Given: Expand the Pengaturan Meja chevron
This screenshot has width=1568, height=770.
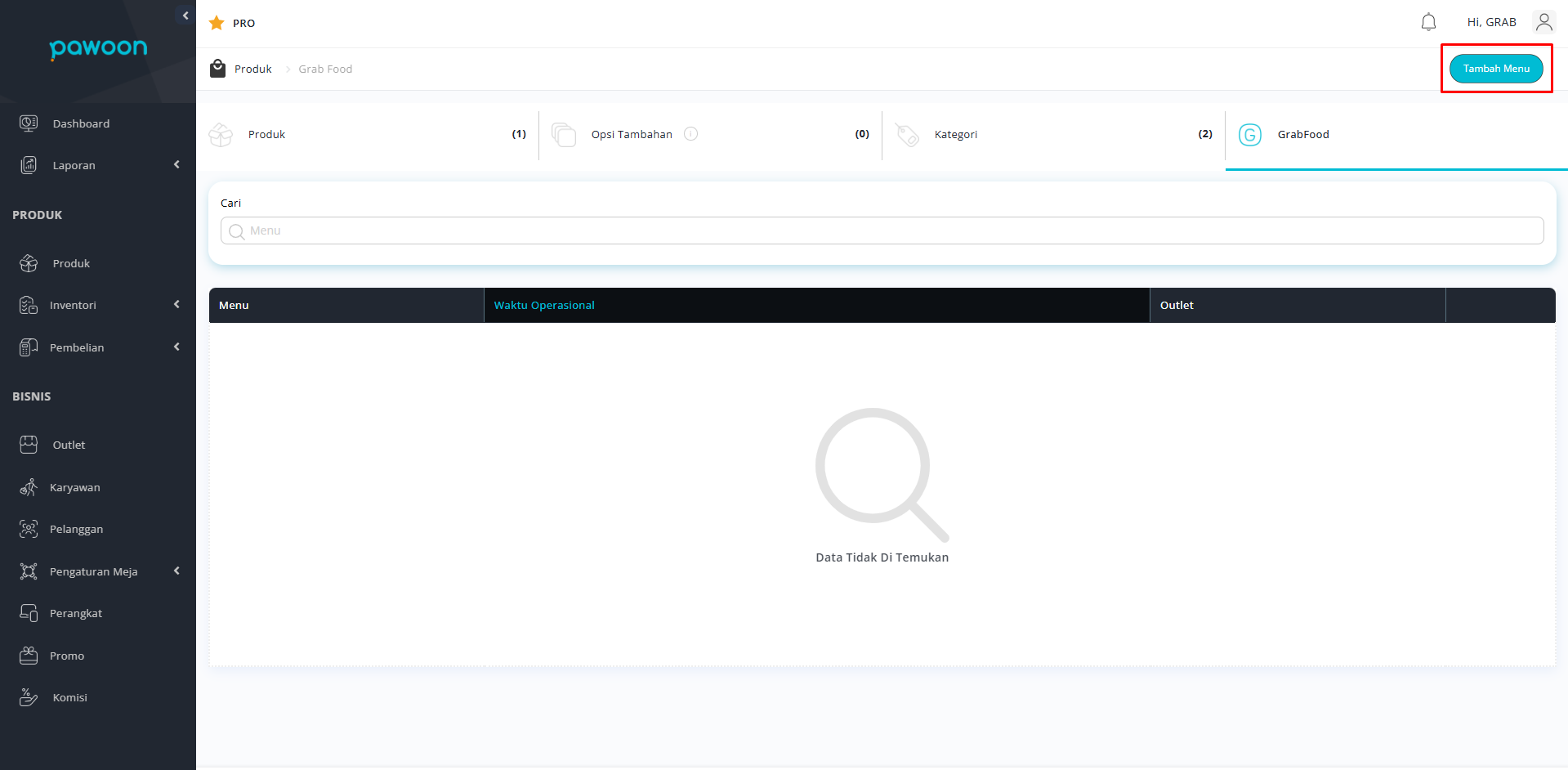Looking at the screenshot, I should pyautogui.click(x=176, y=571).
